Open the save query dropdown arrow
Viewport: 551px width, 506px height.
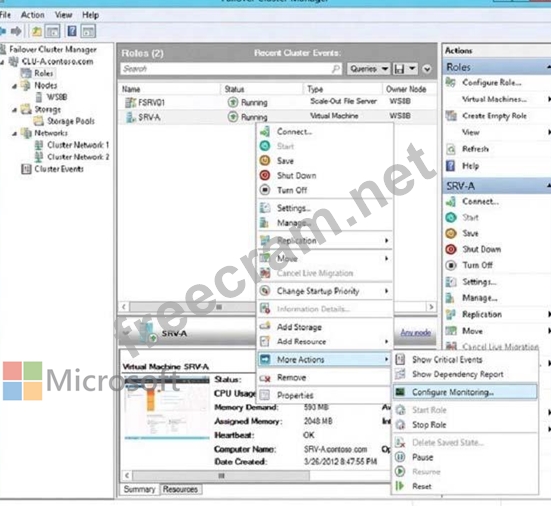pos(412,69)
